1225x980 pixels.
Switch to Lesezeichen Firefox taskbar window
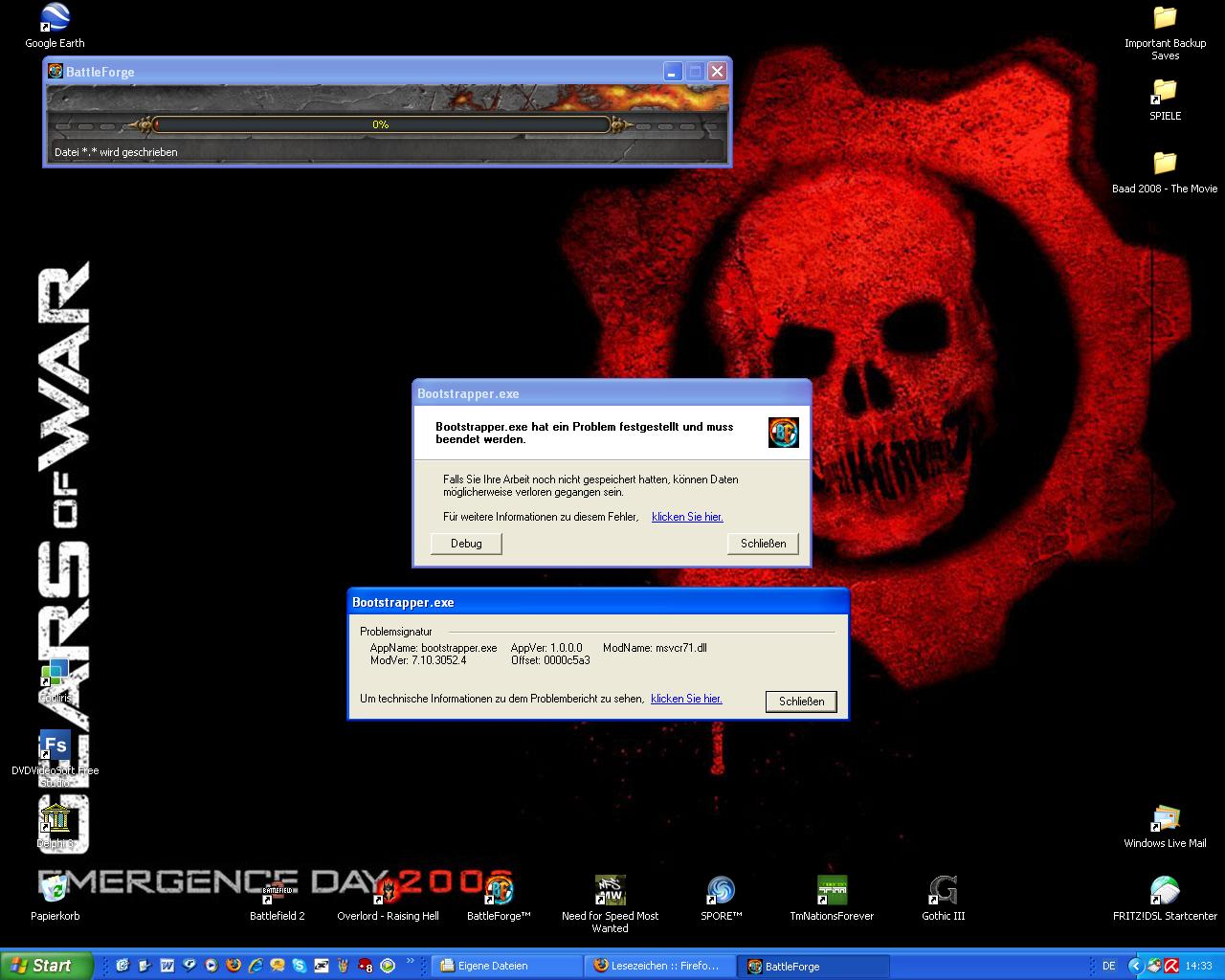click(660, 966)
